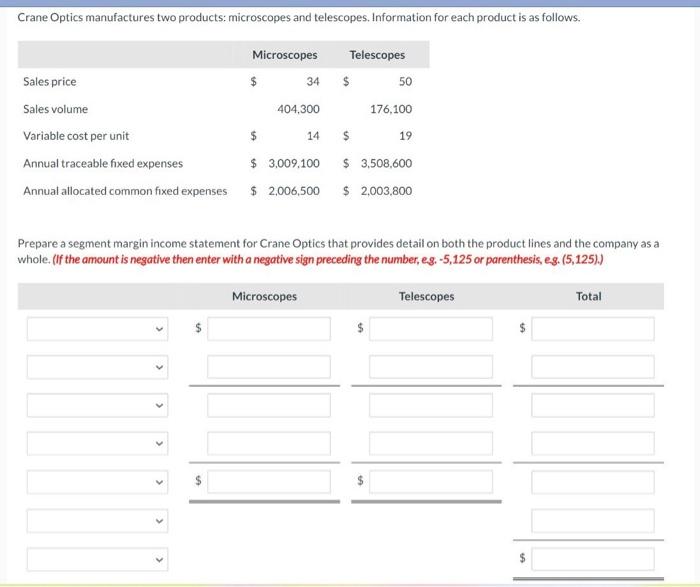Click the 3,009,100 traceable expense value
The image size is (700, 587).
coord(294,163)
